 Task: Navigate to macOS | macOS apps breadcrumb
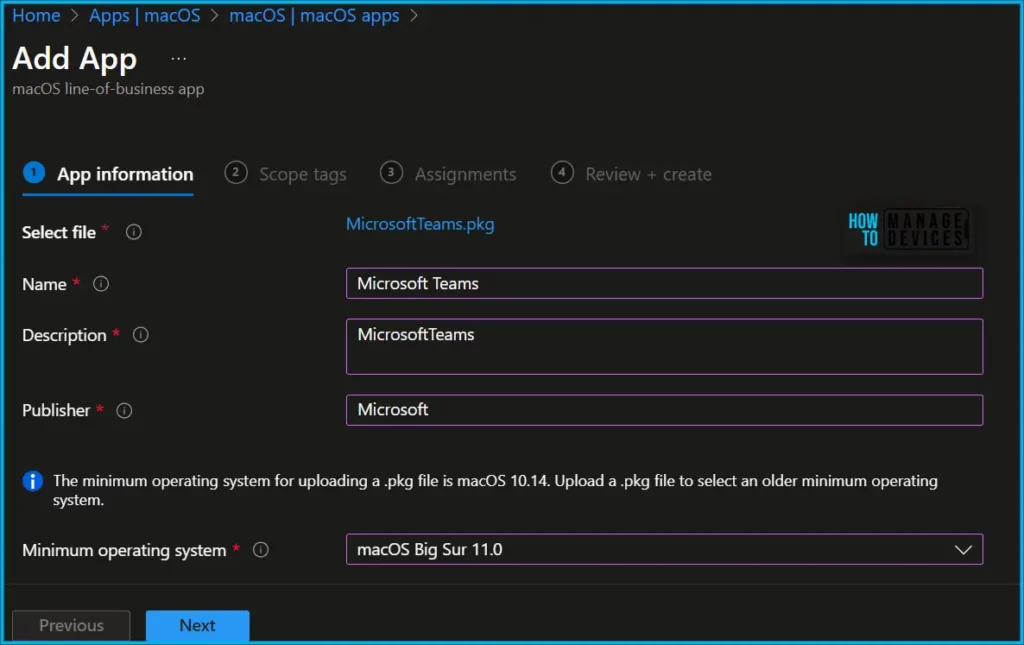point(313,15)
